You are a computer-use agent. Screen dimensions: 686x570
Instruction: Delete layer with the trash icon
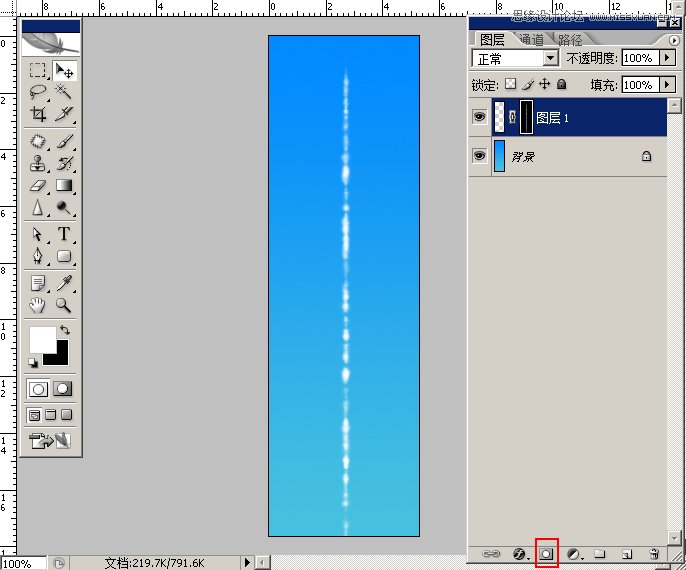[x=654, y=554]
